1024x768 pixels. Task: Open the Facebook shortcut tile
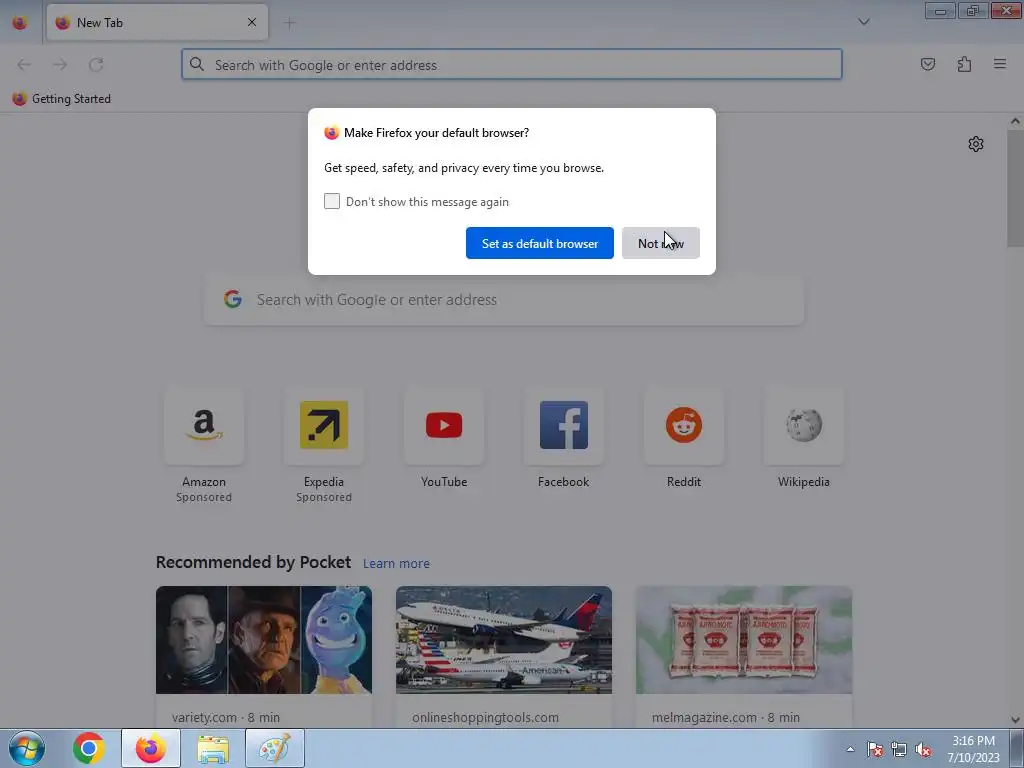pyautogui.click(x=564, y=426)
